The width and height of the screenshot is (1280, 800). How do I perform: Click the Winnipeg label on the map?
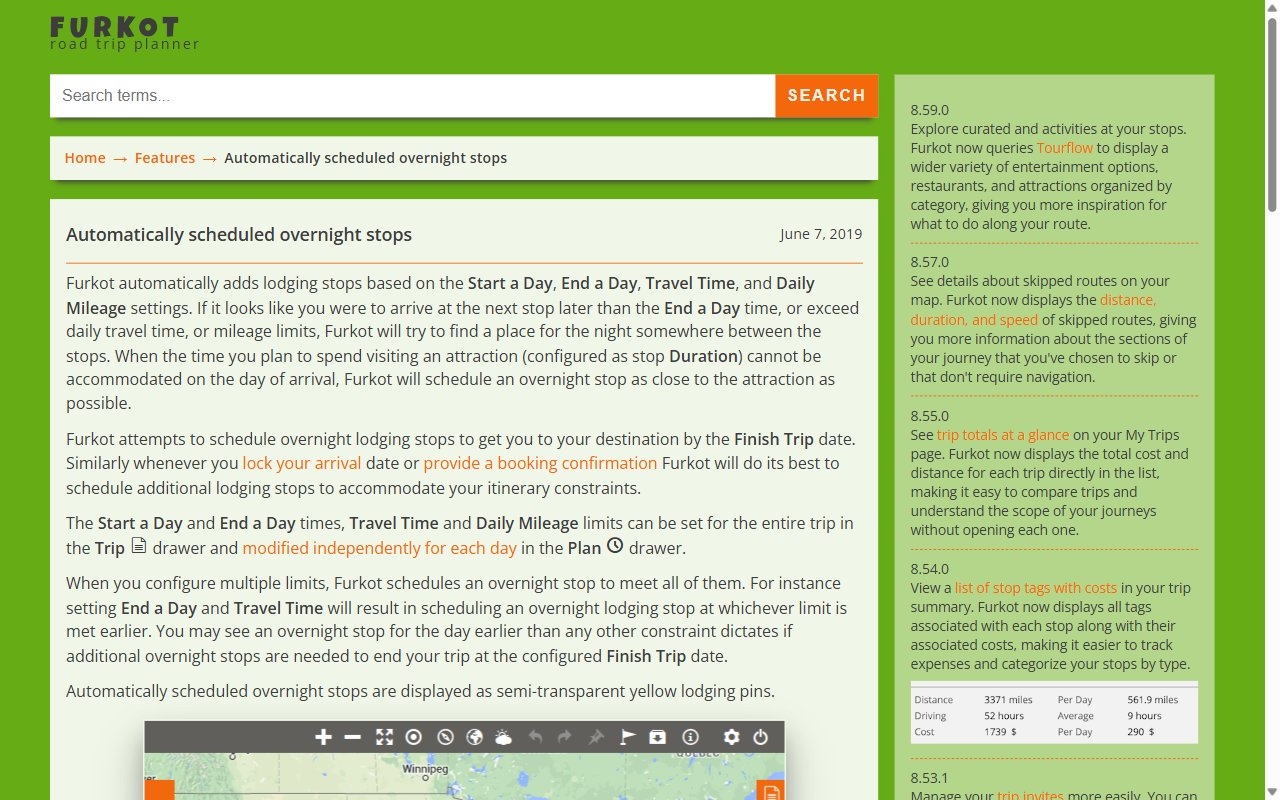427,770
